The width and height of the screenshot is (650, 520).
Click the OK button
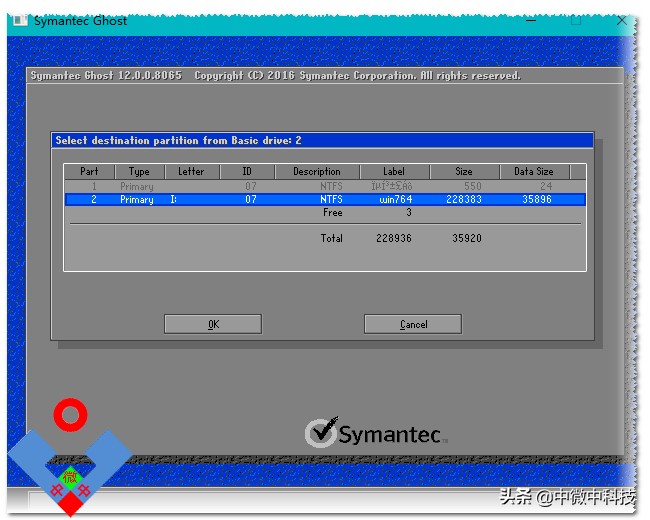click(213, 324)
